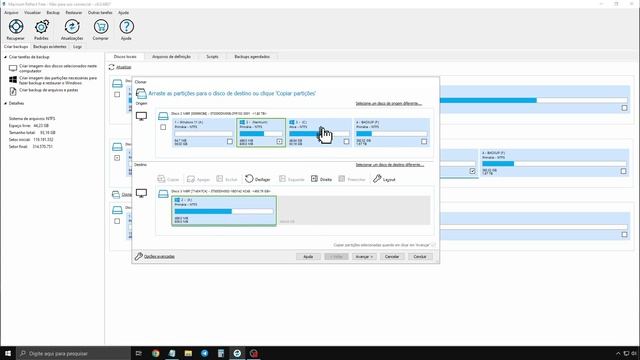Click the Origem computer monitor icon

coord(141,116)
